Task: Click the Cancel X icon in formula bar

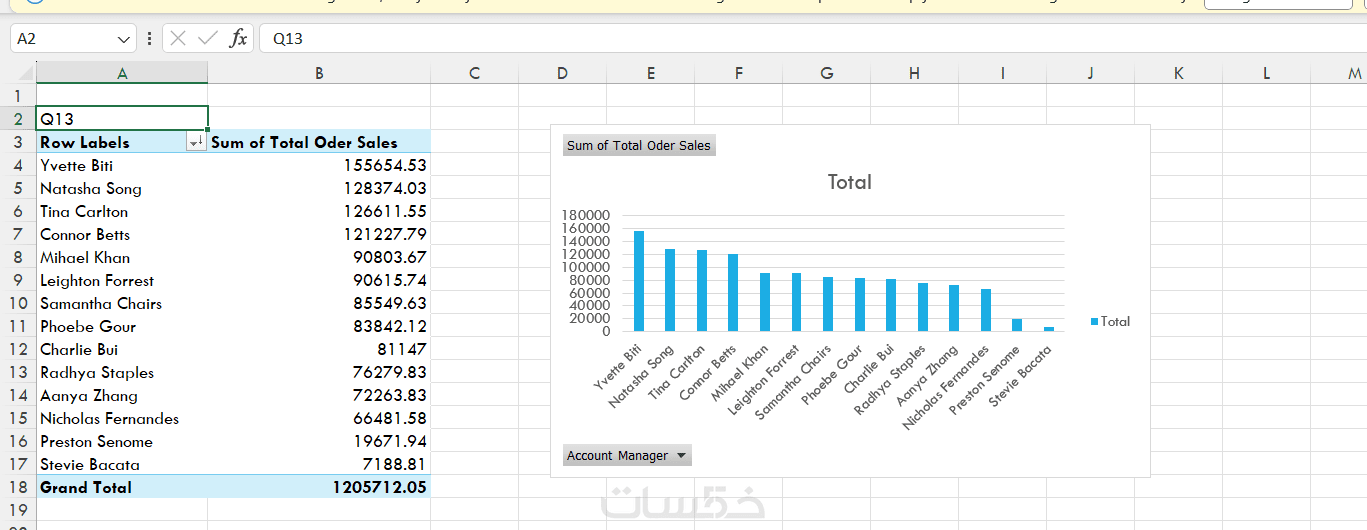Action: point(178,38)
